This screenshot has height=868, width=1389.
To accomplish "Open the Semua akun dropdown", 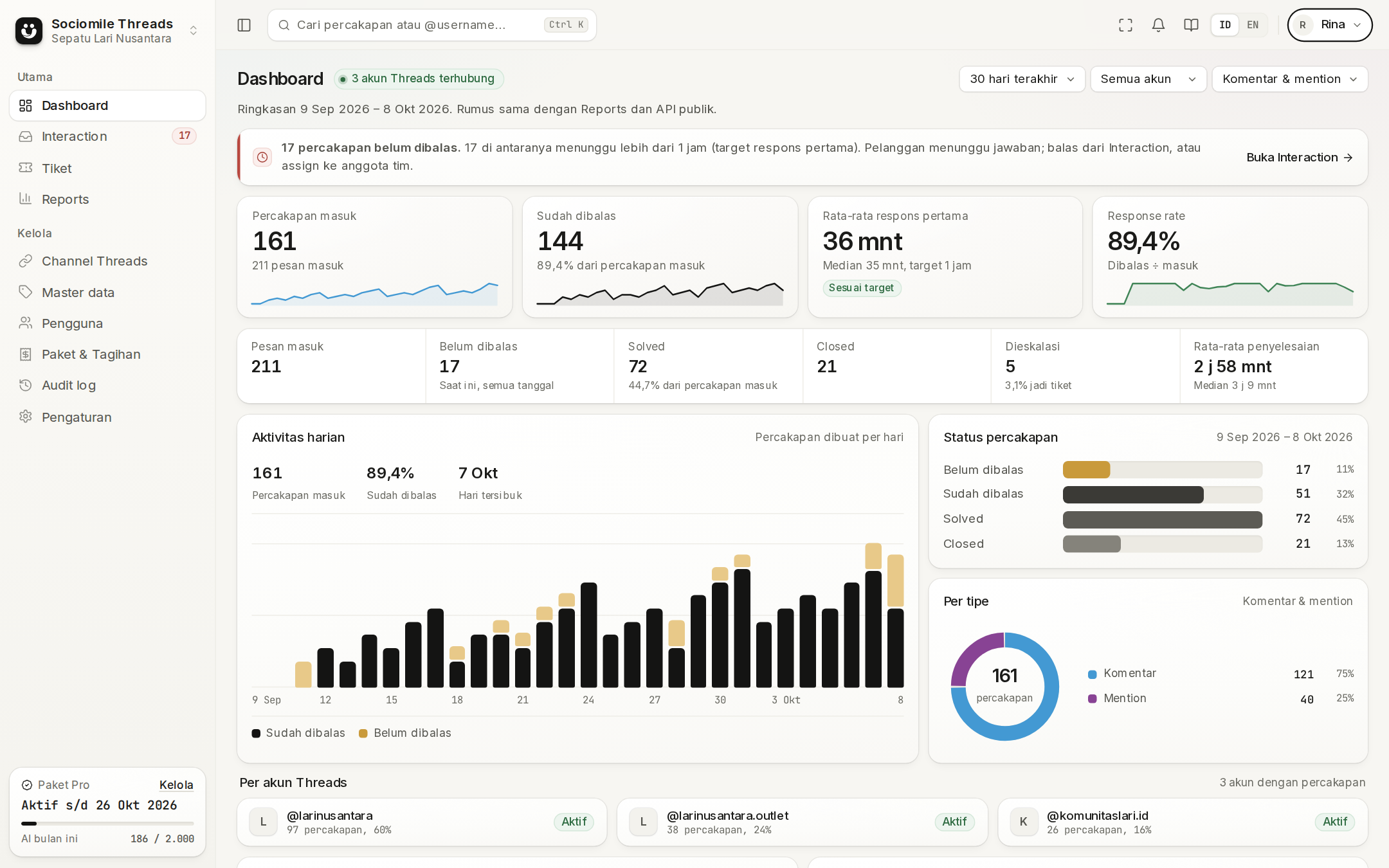I will [1148, 79].
